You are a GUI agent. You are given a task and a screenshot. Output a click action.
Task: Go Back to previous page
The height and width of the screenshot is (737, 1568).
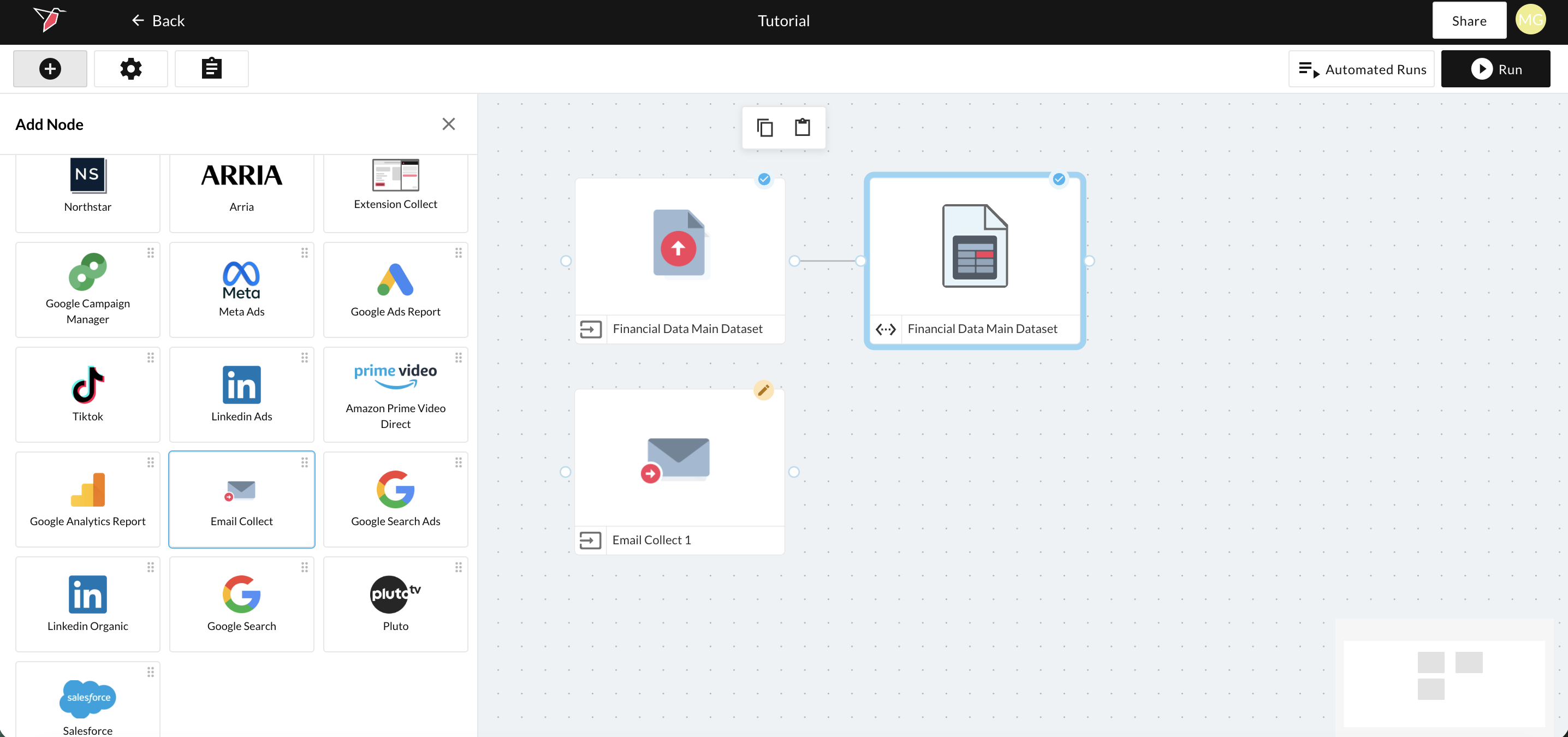[158, 21]
